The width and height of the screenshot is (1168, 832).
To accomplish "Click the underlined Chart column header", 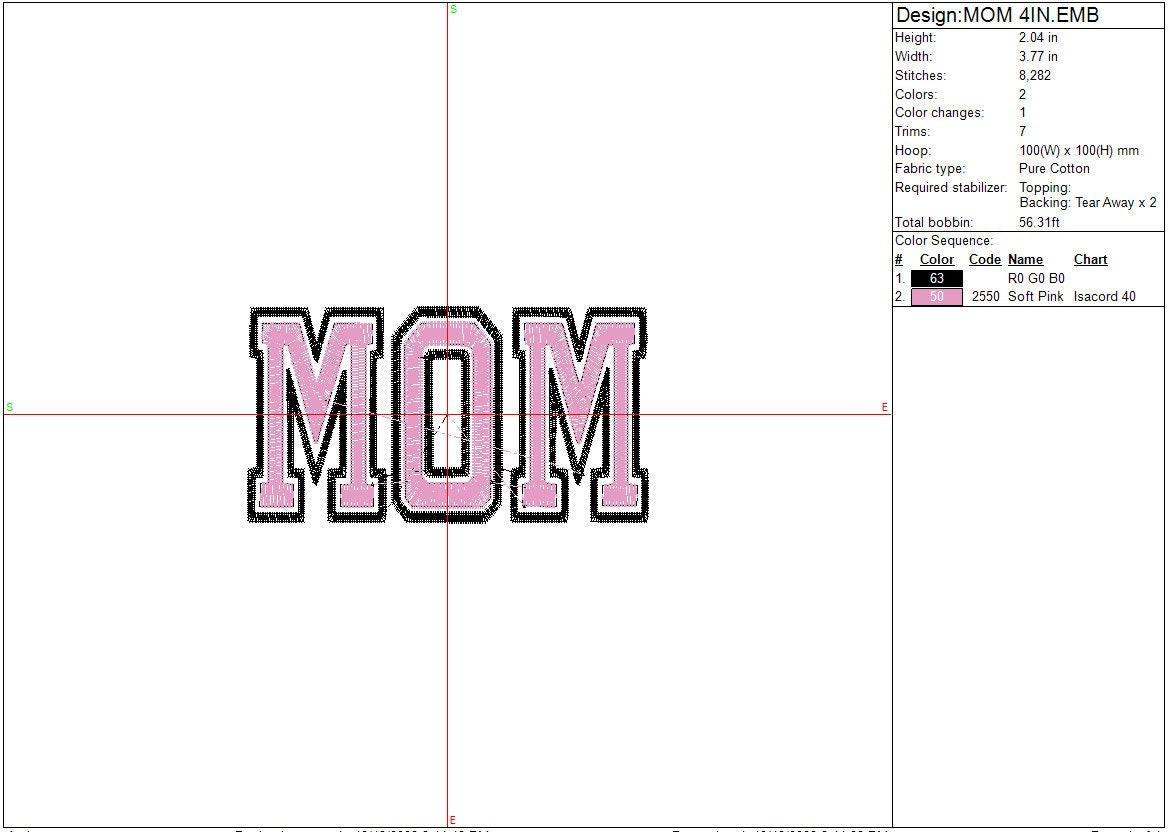I will tap(1090, 260).
